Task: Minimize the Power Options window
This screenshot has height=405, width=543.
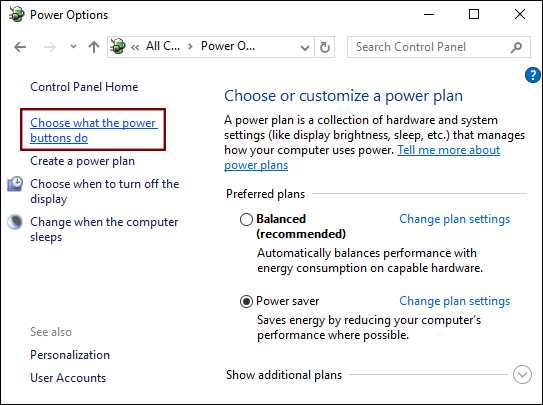Action: coord(429,15)
